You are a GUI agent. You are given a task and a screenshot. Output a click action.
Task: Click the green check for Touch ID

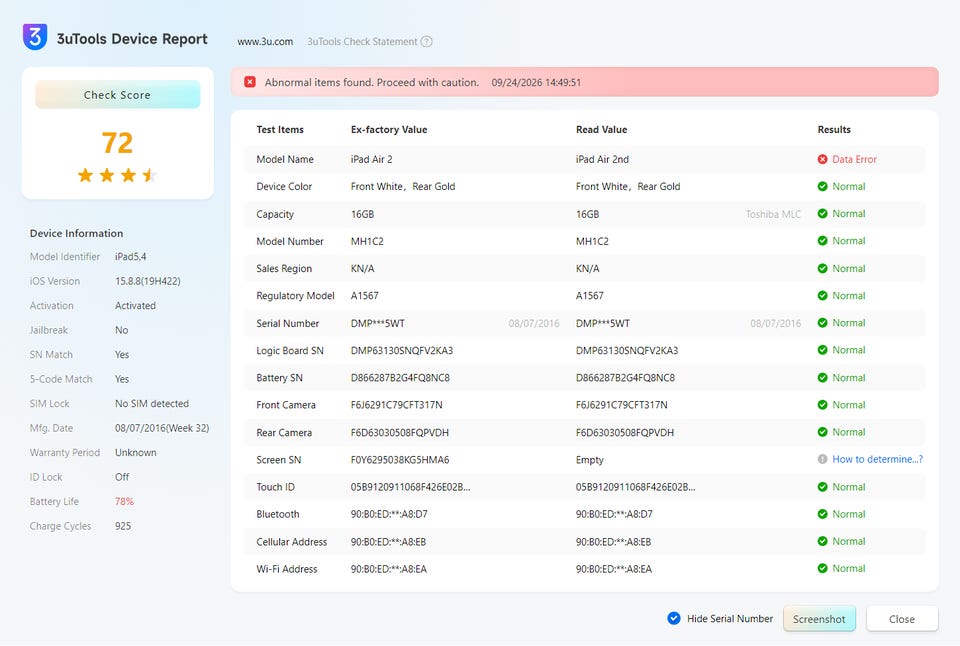[x=822, y=487]
